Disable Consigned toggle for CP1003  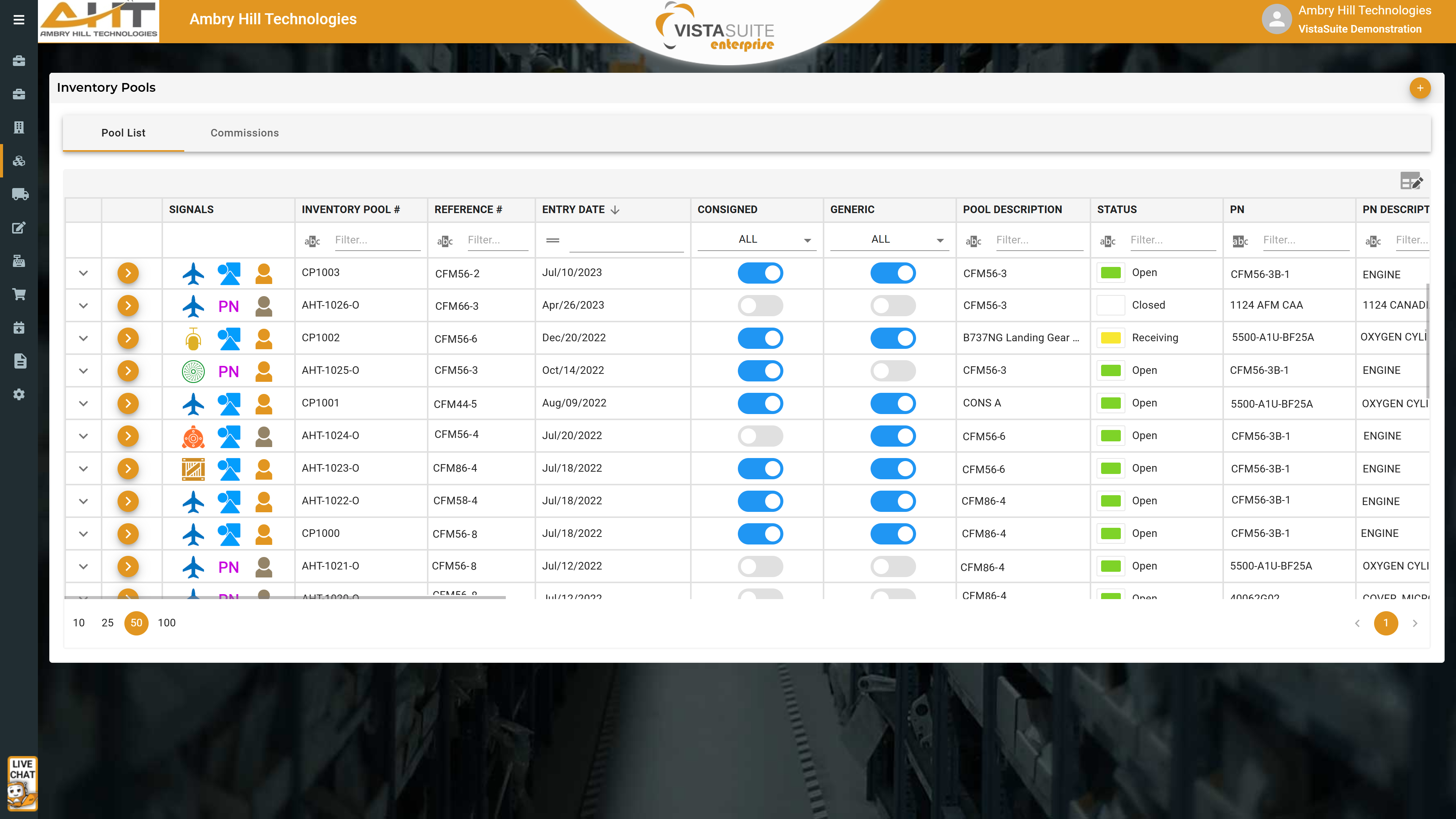coord(760,273)
